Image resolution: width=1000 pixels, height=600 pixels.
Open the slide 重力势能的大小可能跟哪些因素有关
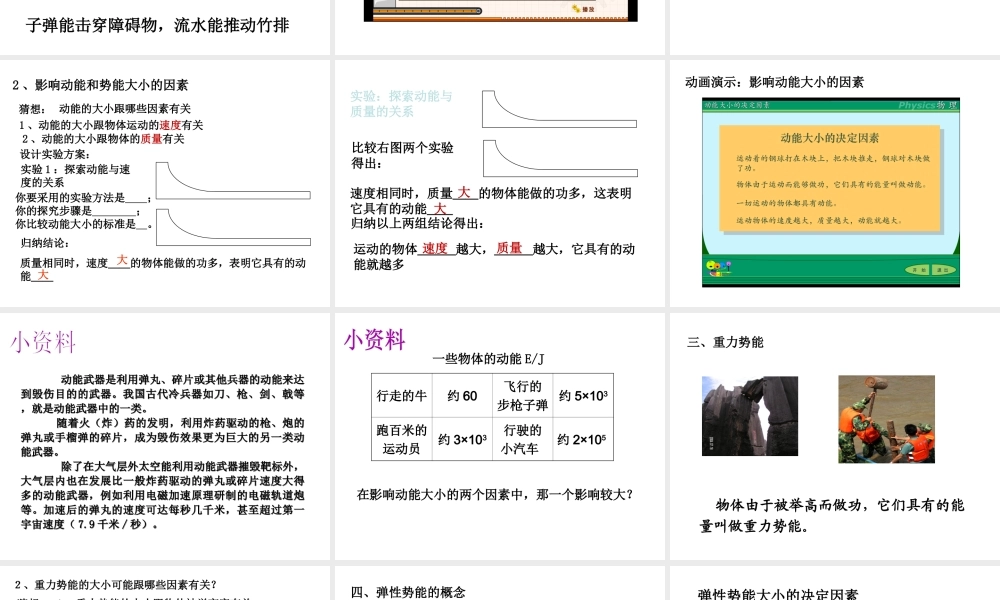(x=165, y=583)
